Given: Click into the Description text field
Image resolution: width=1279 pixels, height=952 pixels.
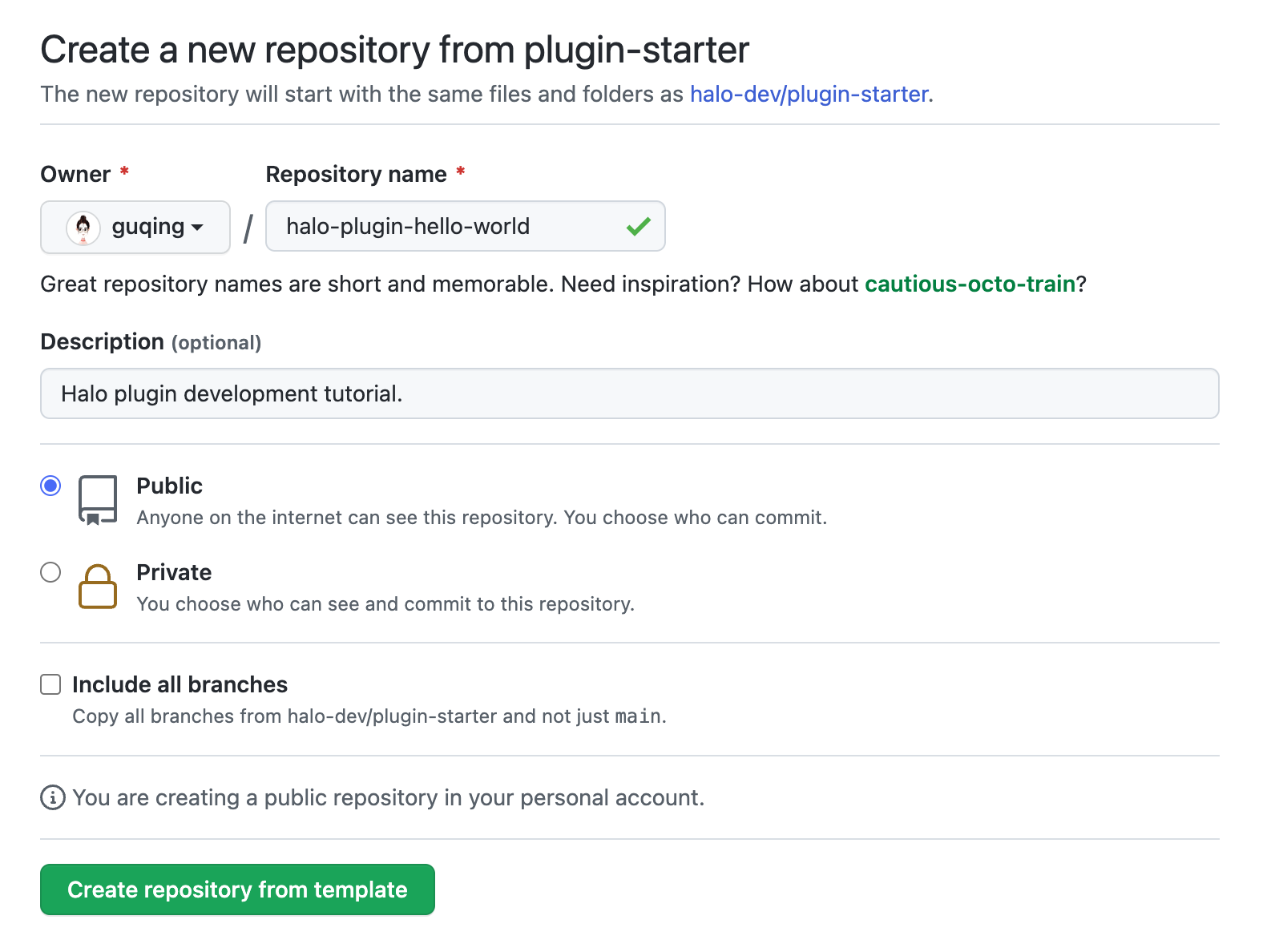Looking at the screenshot, I should [629, 394].
